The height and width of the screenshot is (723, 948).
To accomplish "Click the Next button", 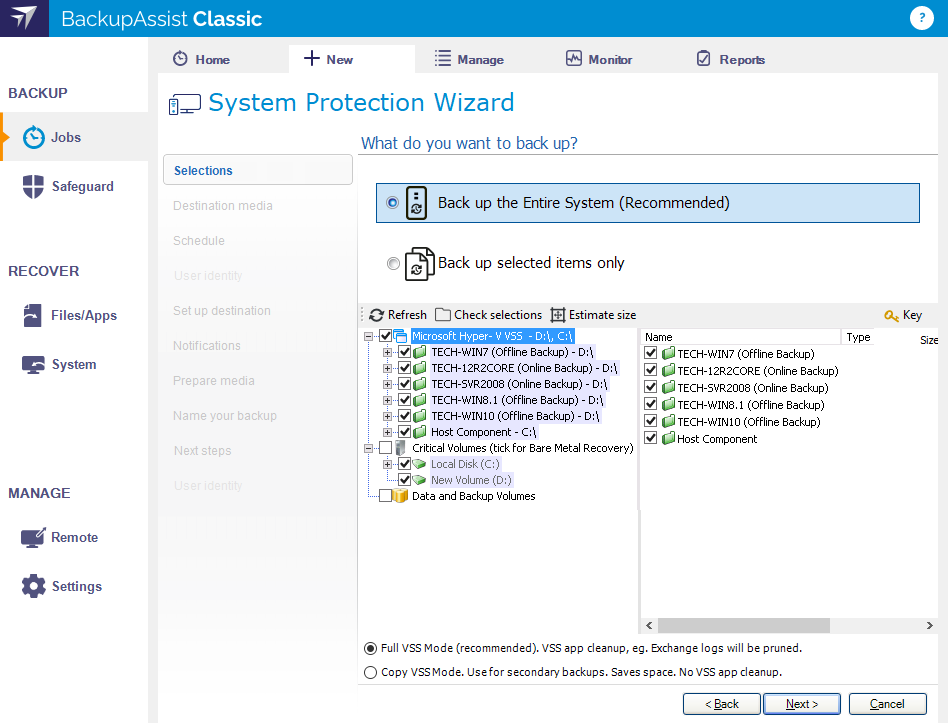I will 802,704.
